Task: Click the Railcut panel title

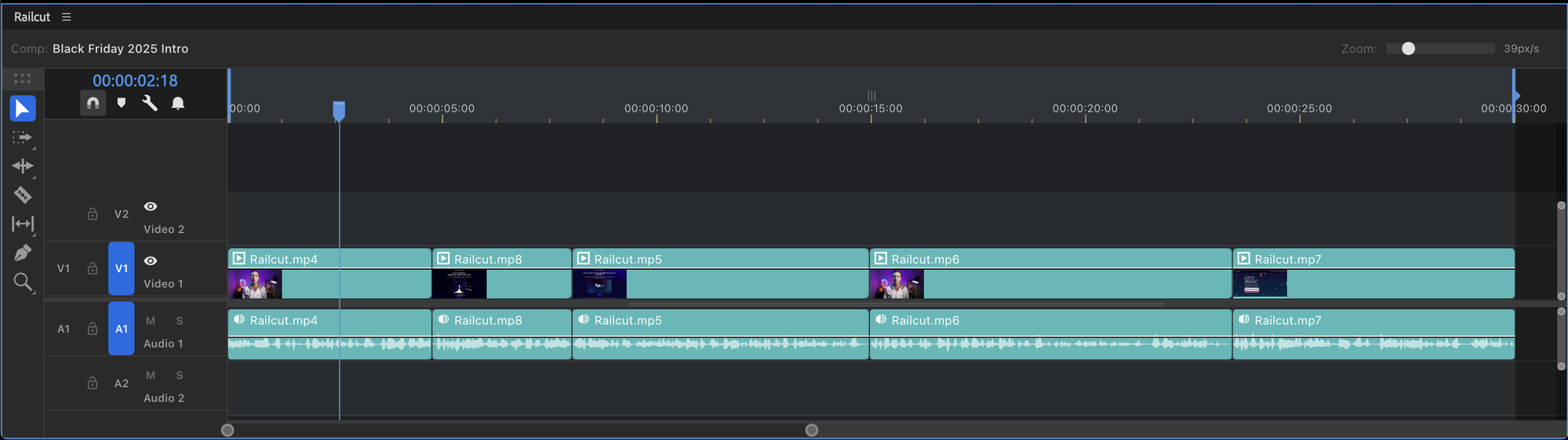Action: point(32,16)
